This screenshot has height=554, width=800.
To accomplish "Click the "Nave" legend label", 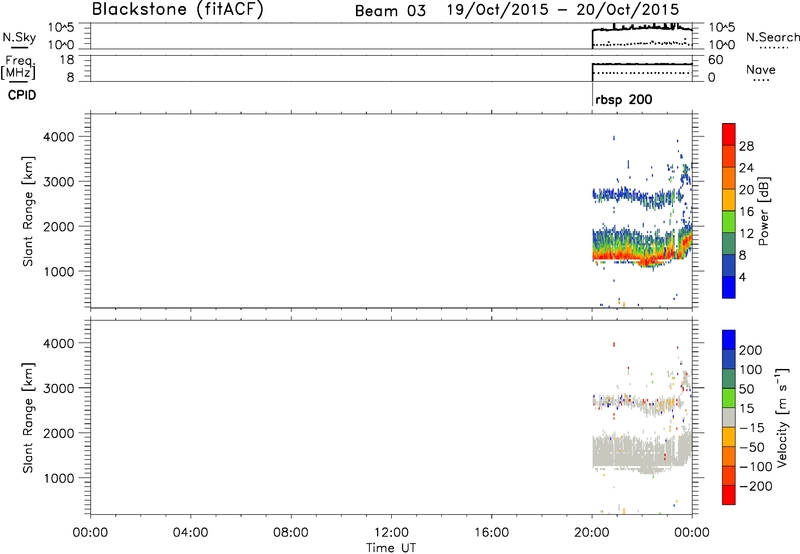I will [761, 69].
